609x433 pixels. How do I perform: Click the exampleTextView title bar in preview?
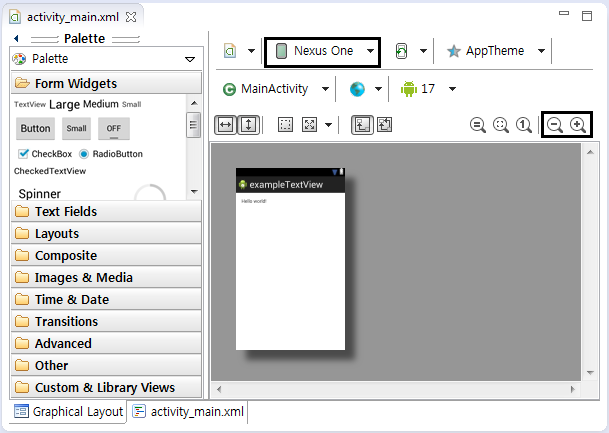(x=291, y=184)
